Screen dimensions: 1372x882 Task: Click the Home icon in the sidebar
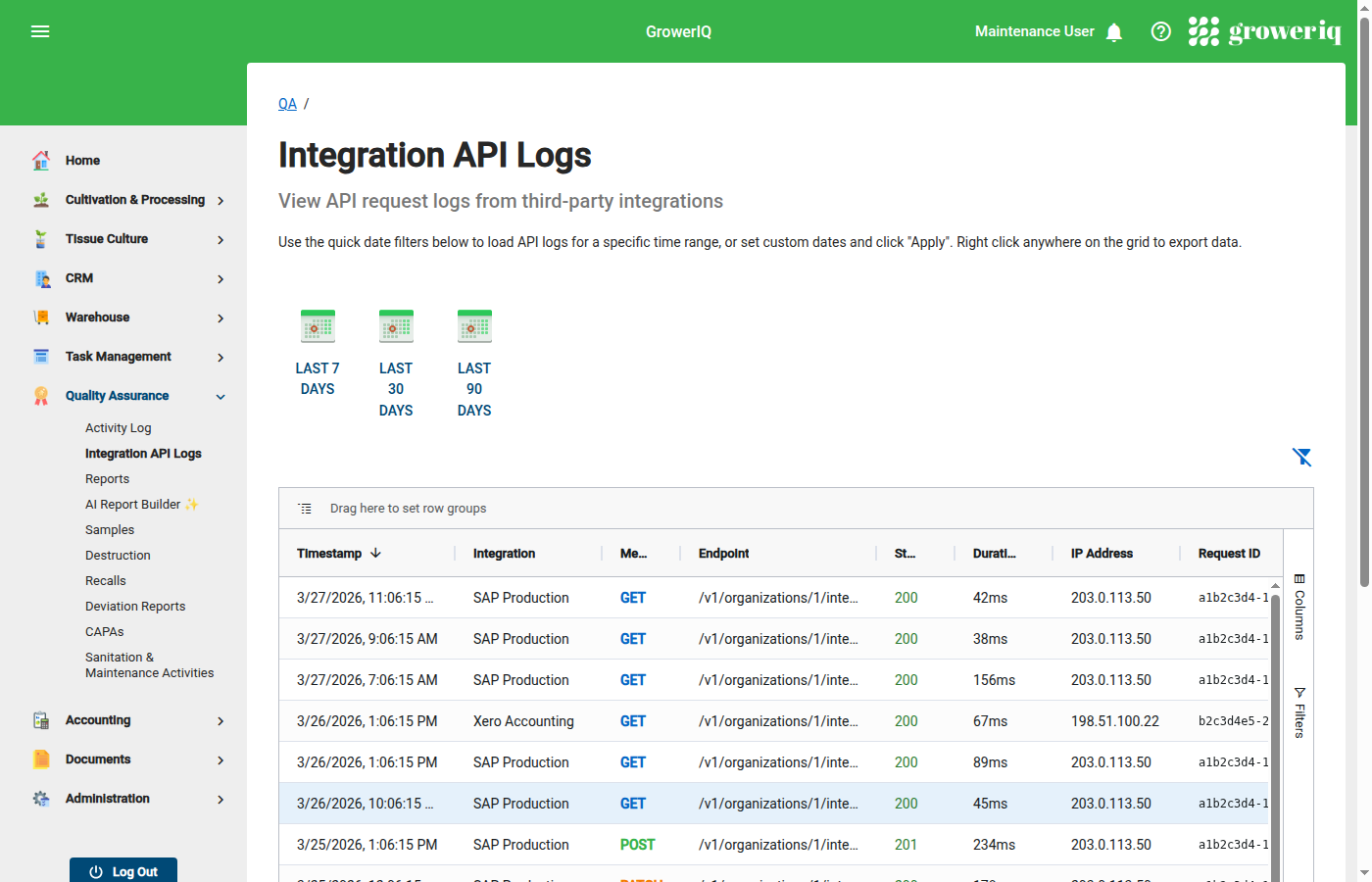41,160
